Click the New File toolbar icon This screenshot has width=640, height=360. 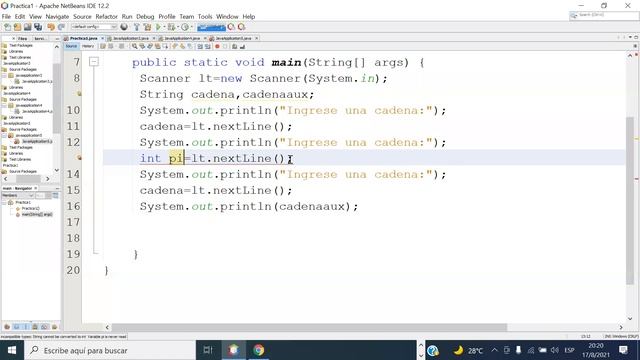coord(7,27)
